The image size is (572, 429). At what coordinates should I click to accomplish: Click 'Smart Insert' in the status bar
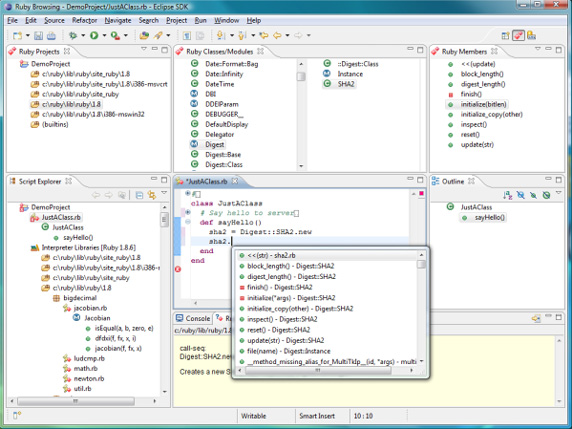(x=317, y=416)
